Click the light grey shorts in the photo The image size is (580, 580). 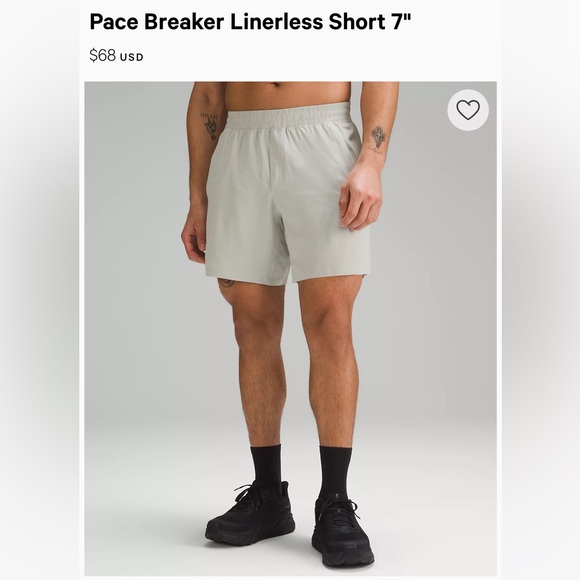pos(287,194)
